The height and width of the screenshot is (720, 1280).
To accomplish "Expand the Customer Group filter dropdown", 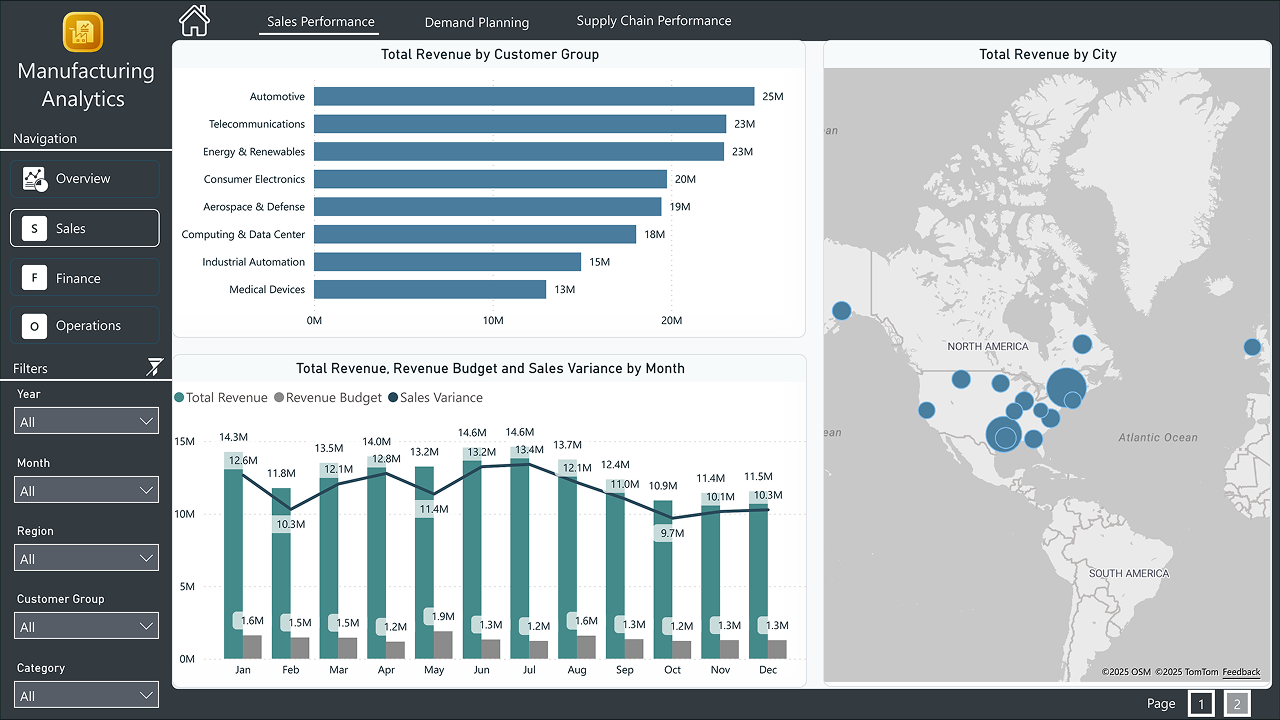I will 86,625.
